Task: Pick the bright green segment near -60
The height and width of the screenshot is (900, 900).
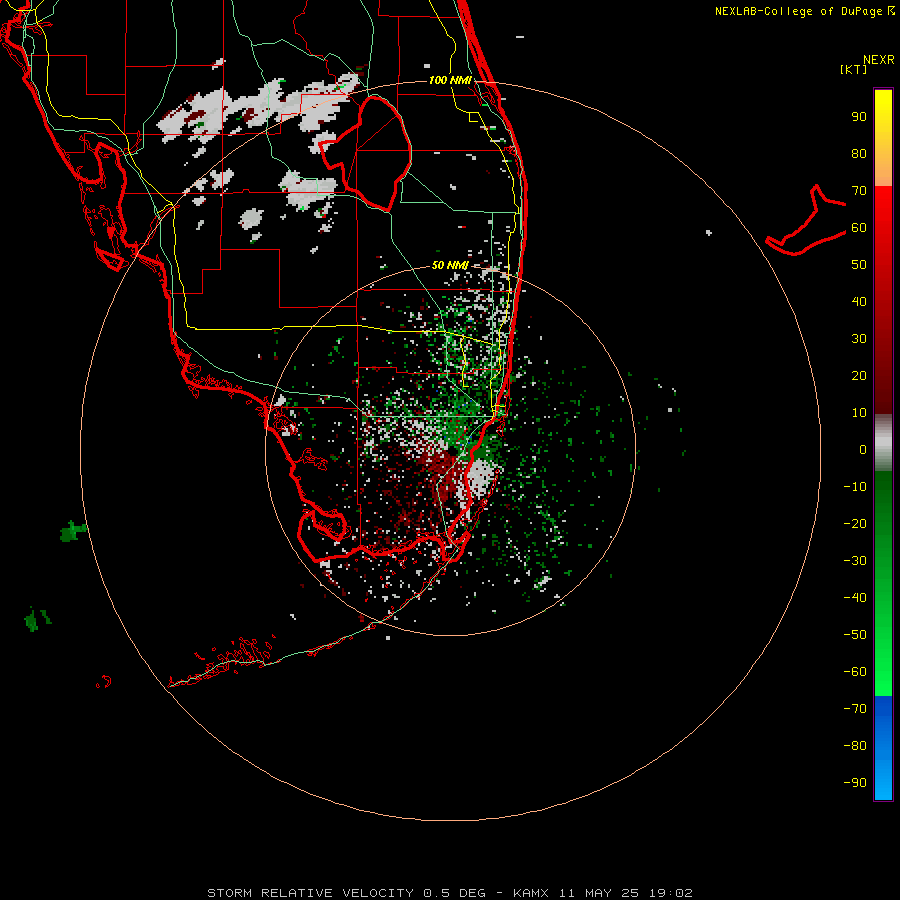Action: [883, 672]
